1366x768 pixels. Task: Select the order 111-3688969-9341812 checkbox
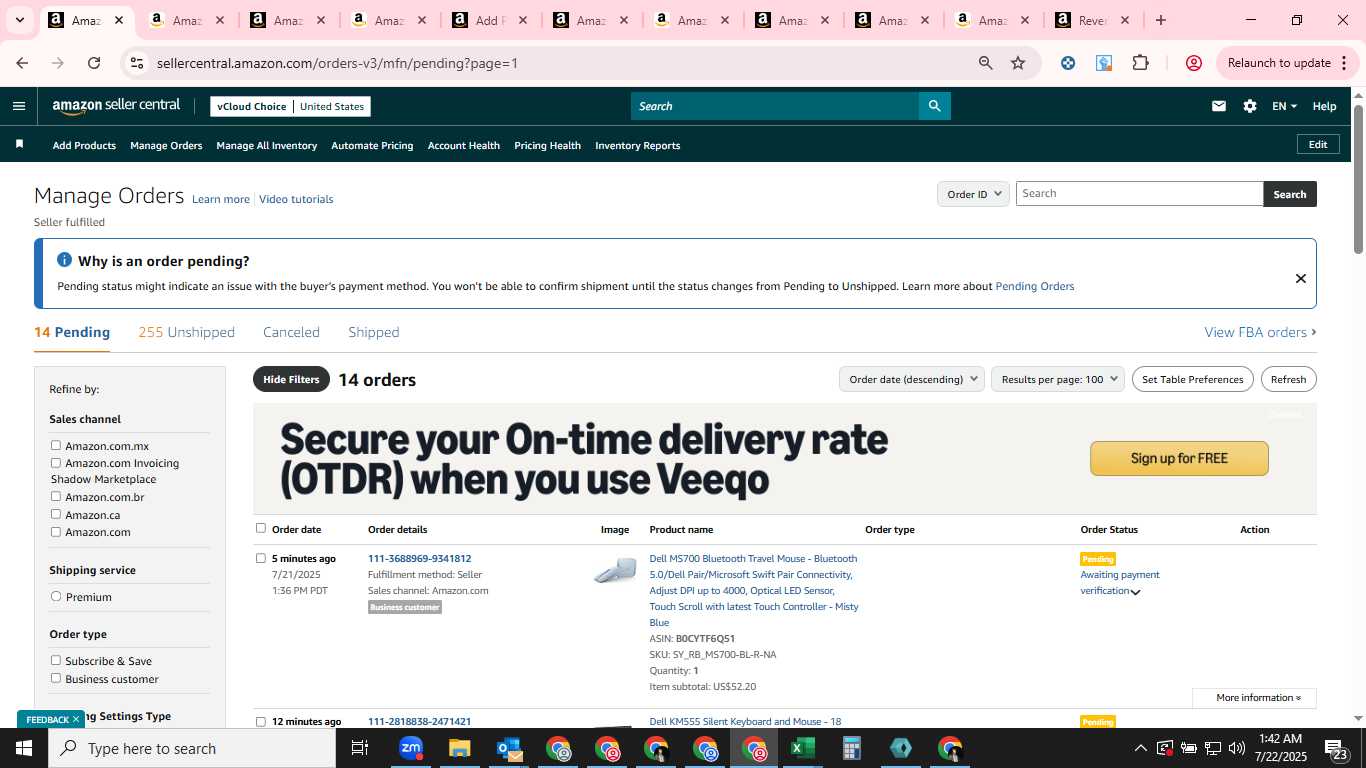click(261, 558)
